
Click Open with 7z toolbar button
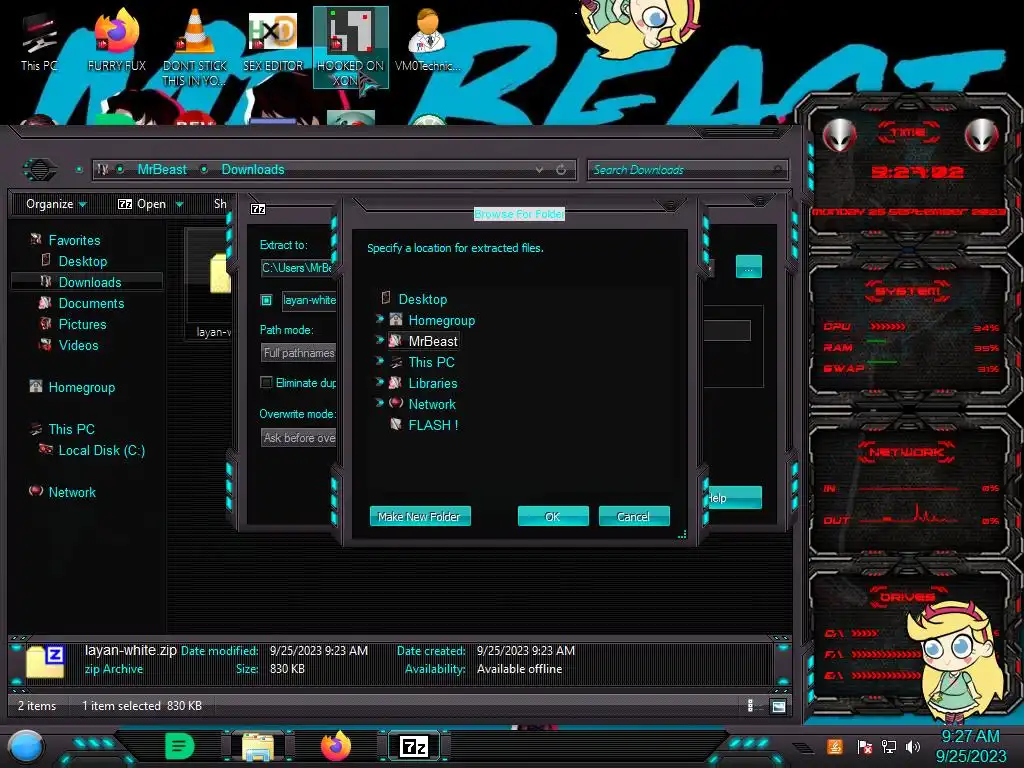pos(142,204)
